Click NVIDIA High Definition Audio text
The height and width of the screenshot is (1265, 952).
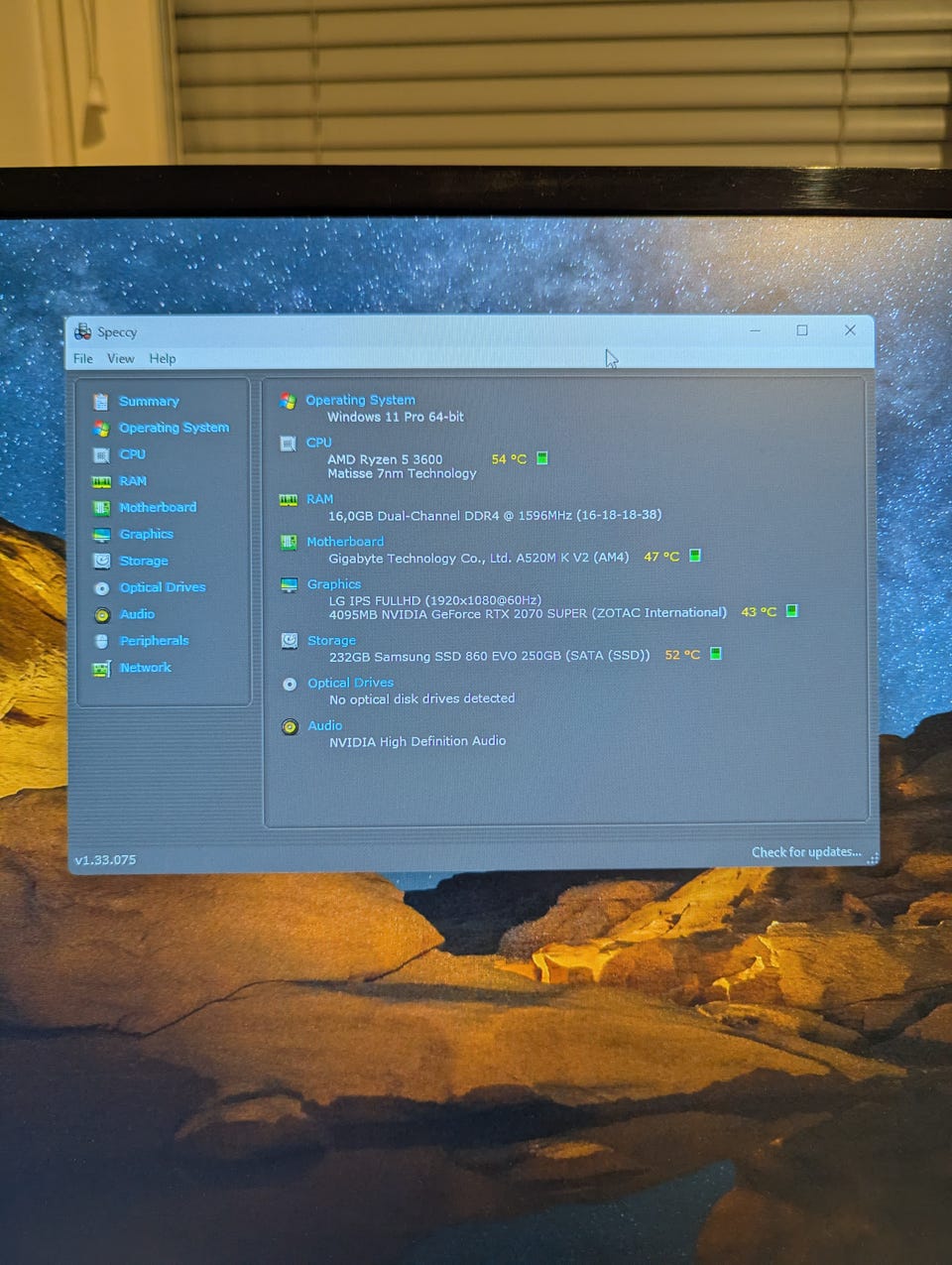tap(417, 741)
